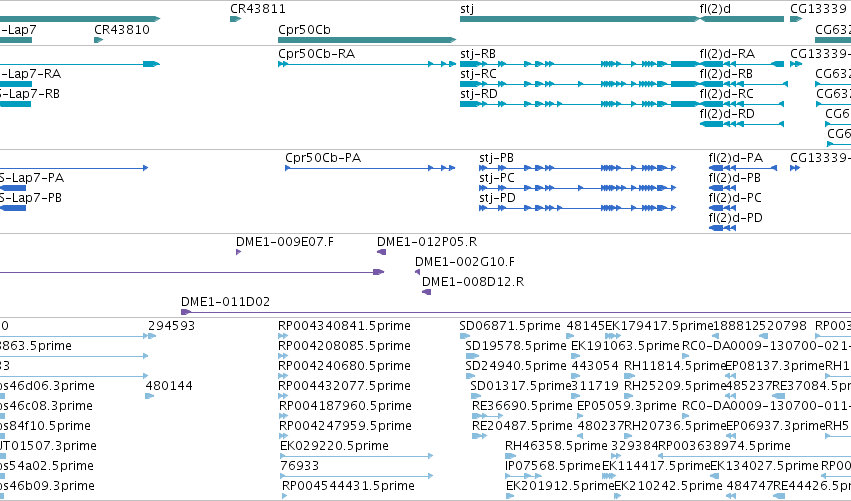Click the fl(2)d-PC CDS label
851x501 pixels.
[x=735, y=198]
